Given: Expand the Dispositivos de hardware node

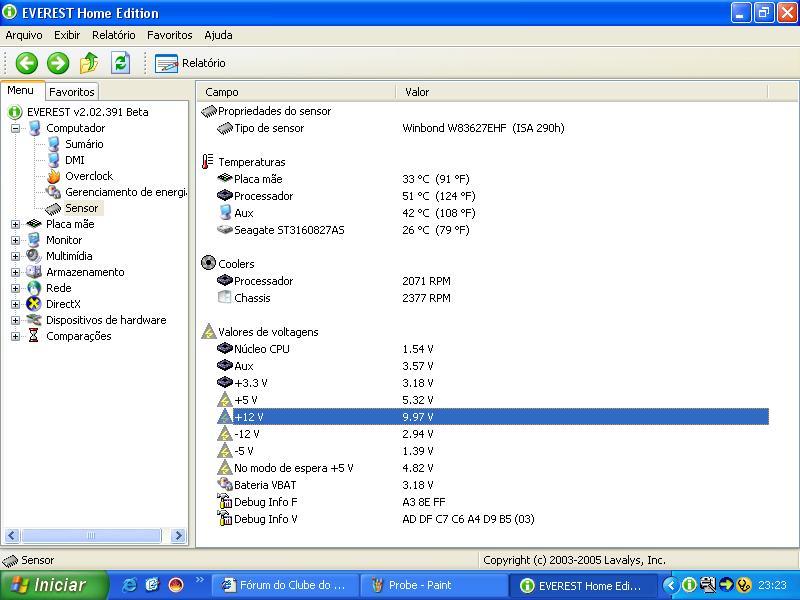Looking at the screenshot, I should (15, 320).
